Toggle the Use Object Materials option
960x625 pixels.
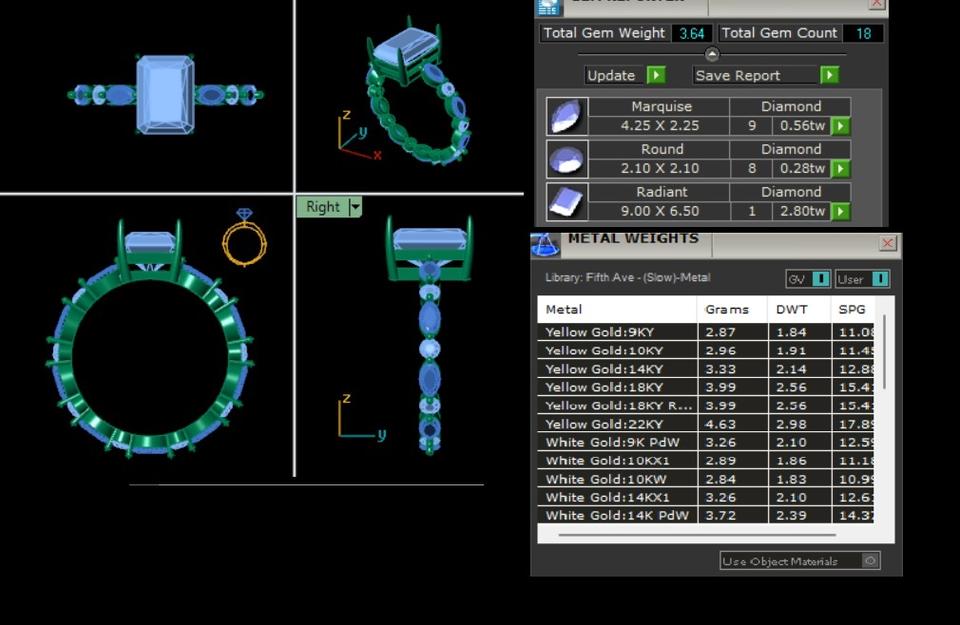(x=870, y=561)
